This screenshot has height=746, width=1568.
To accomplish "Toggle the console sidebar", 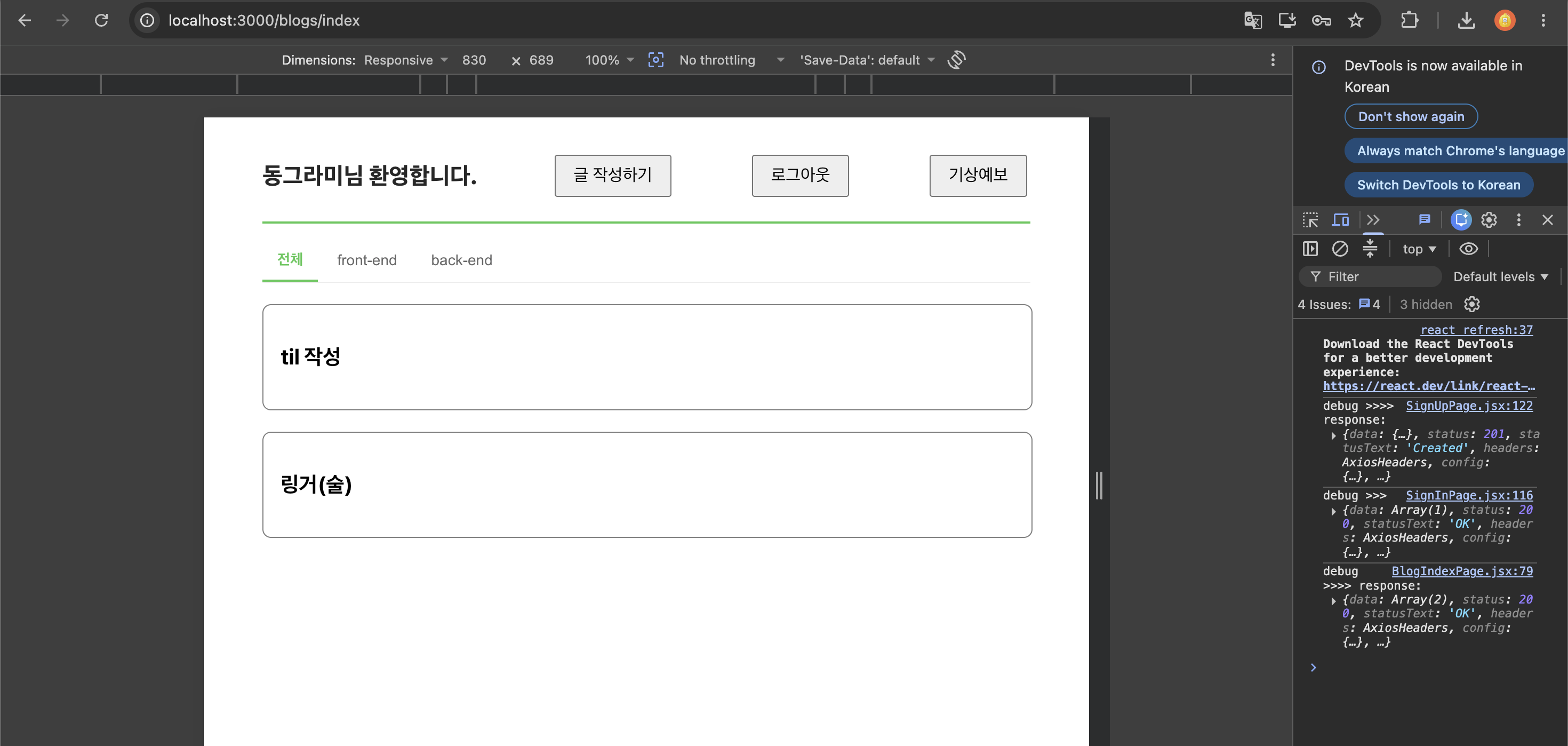I will coord(1310,249).
